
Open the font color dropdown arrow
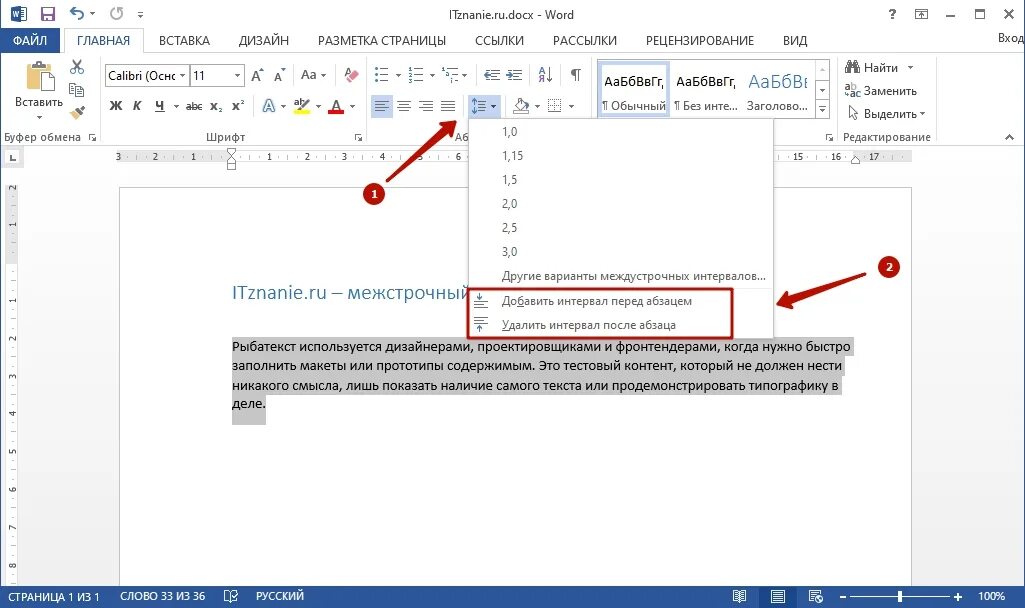point(352,106)
